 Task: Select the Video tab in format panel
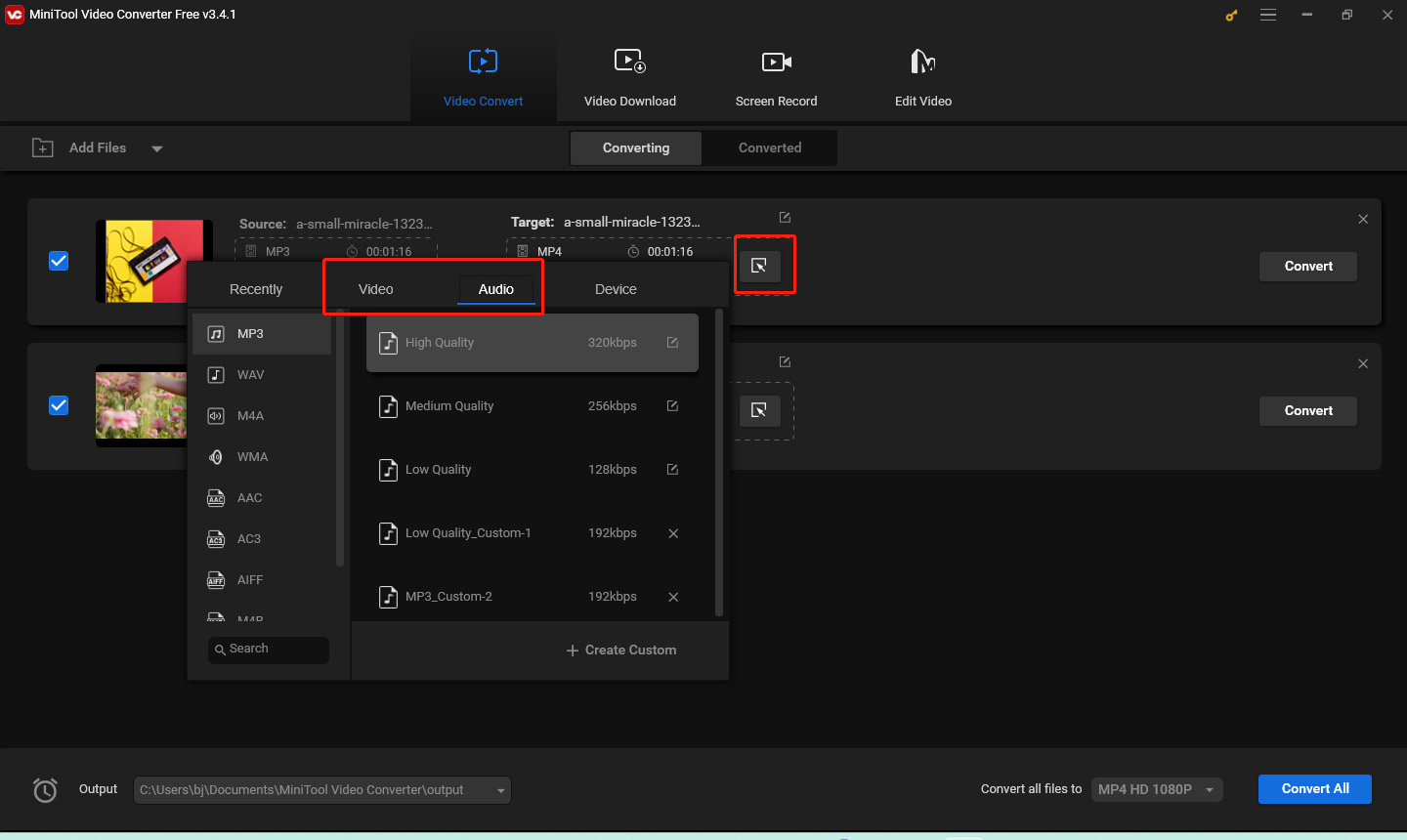376,289
